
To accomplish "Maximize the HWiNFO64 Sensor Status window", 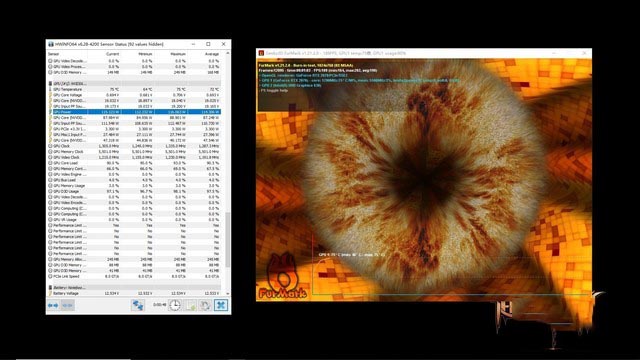I will click(208, 44).
